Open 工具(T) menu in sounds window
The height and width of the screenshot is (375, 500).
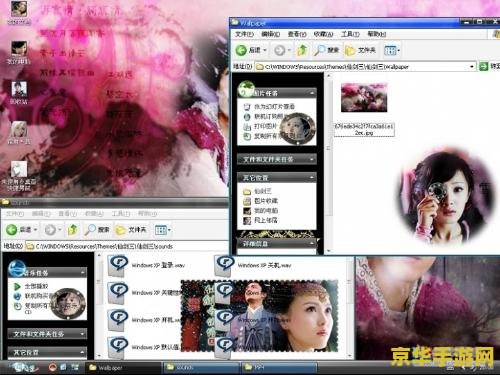[121, 213]
